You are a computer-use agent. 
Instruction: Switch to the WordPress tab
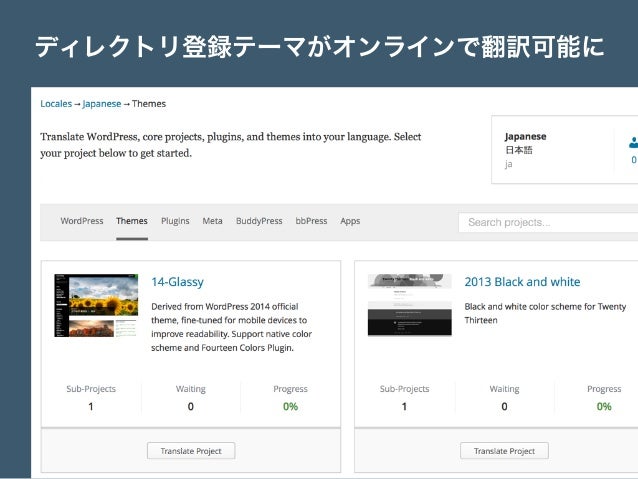(82, 221)
